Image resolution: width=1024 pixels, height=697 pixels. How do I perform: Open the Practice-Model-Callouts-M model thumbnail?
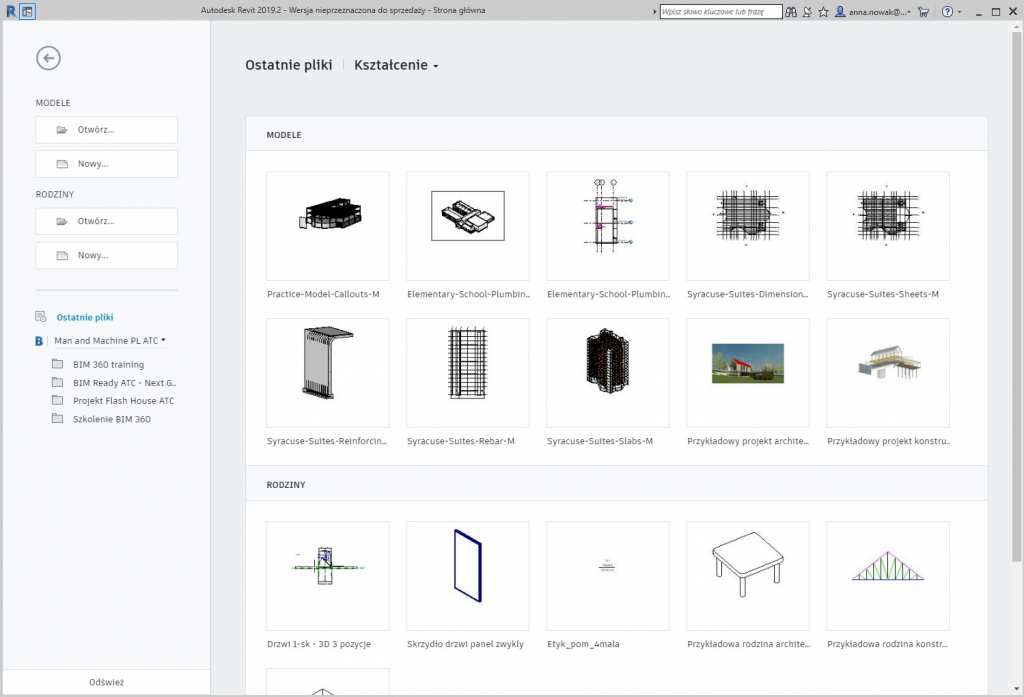pyautogui.click(x=327, y=226)
